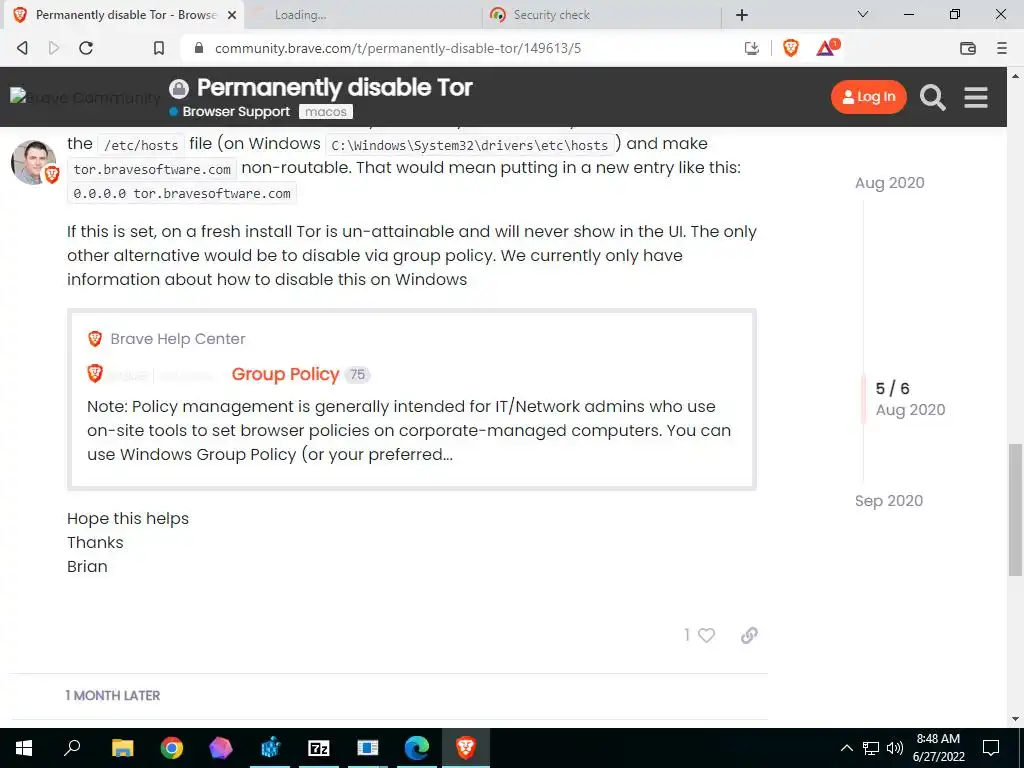Open Google Chrome from the taskbar
The height and width of the screenshot is (768, 1024).
pos(172,748)
